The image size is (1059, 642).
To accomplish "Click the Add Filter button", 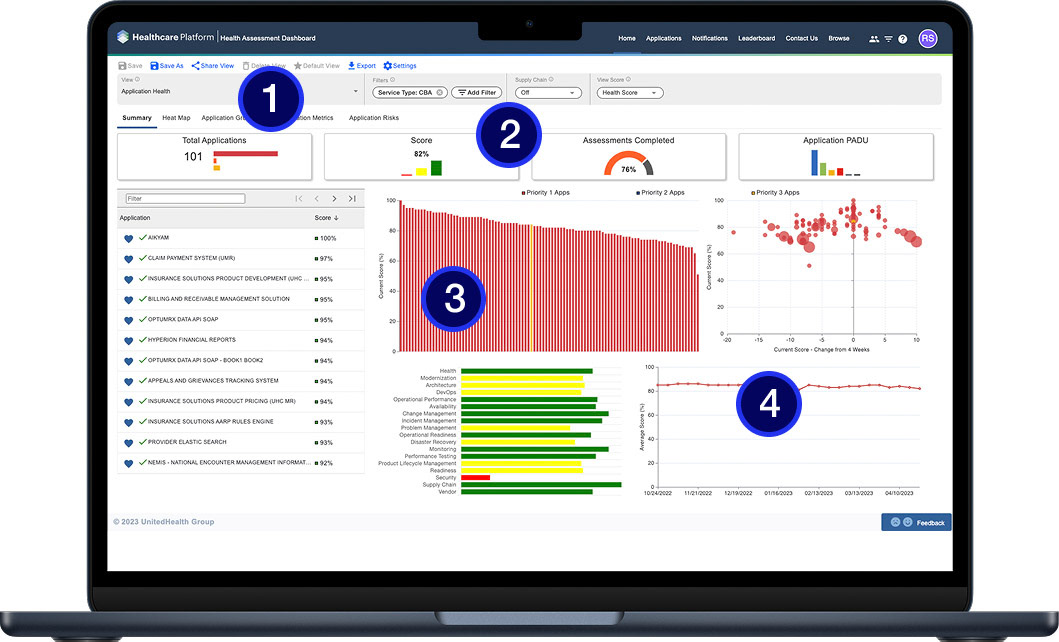I will [477, 92].
